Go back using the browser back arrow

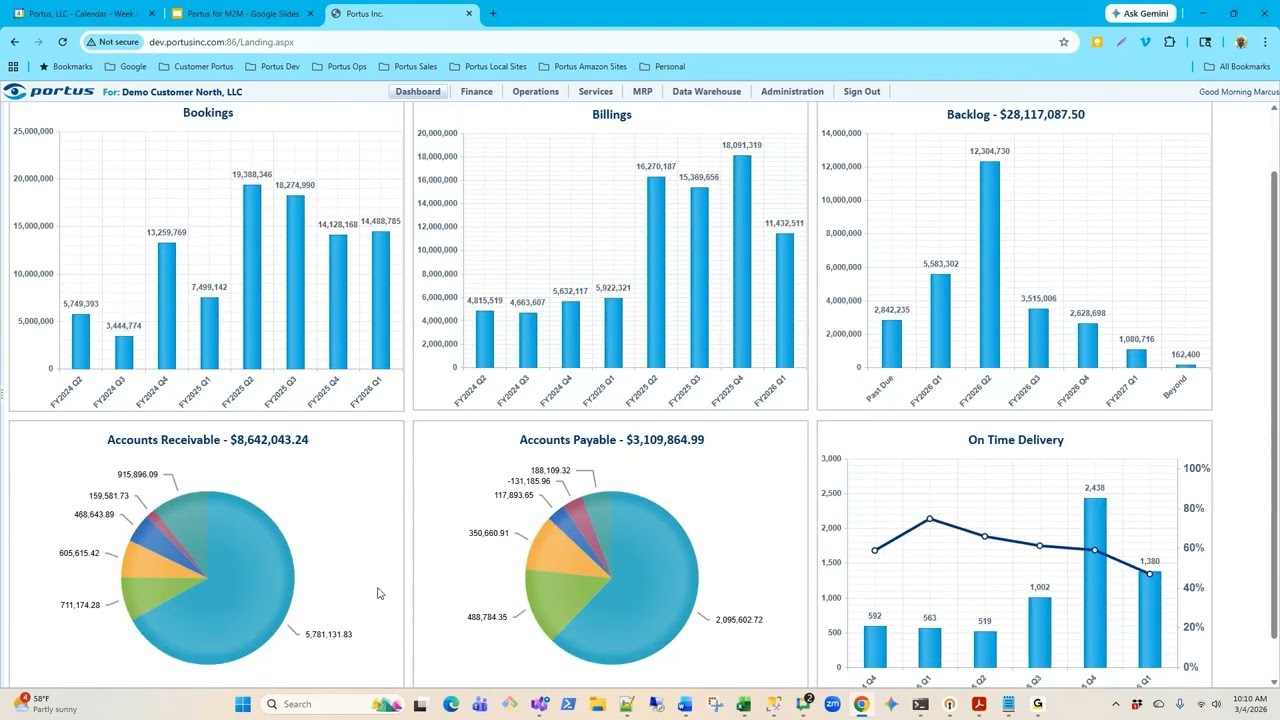14,42
